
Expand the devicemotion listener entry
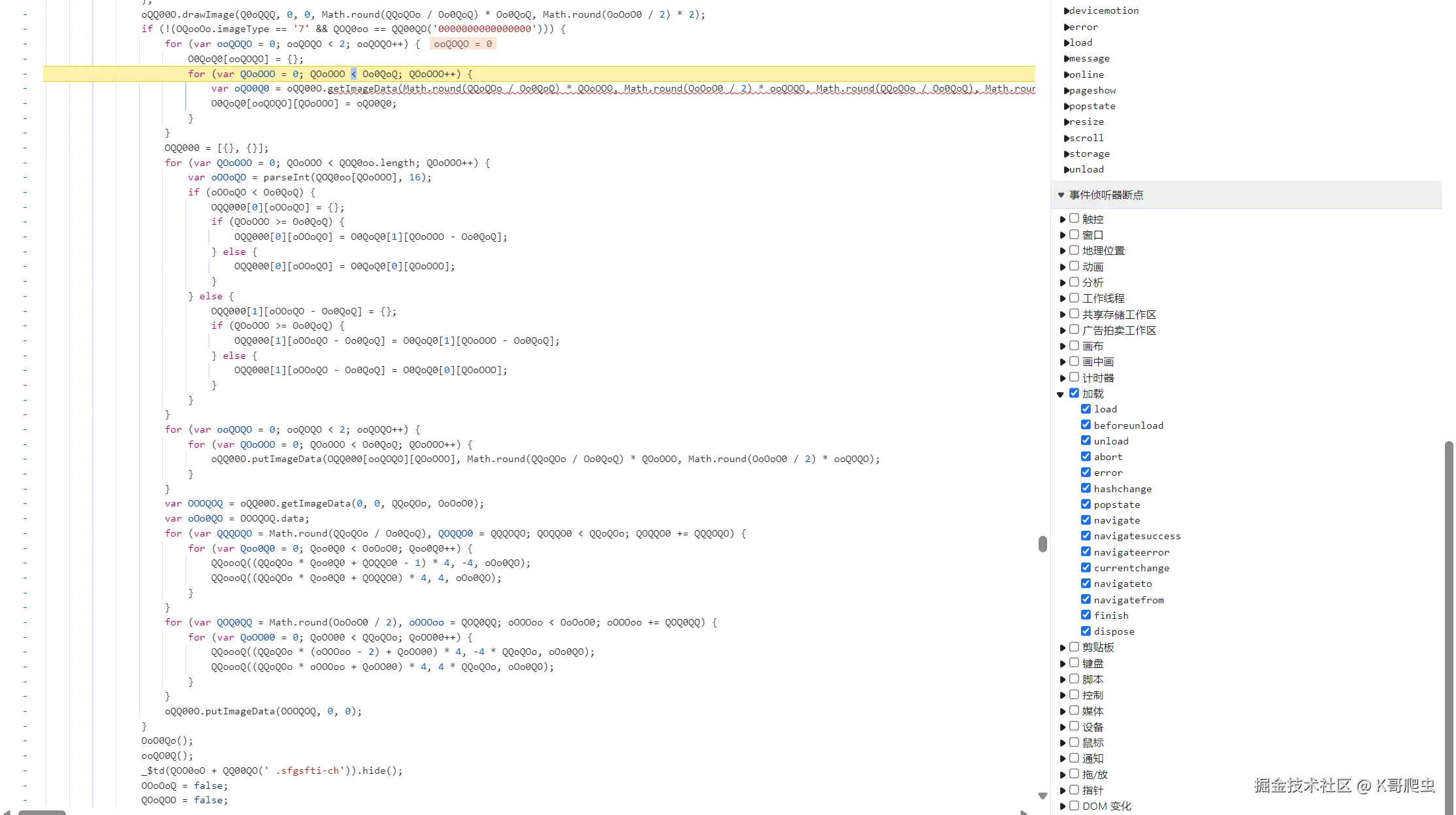point(1066,11)
